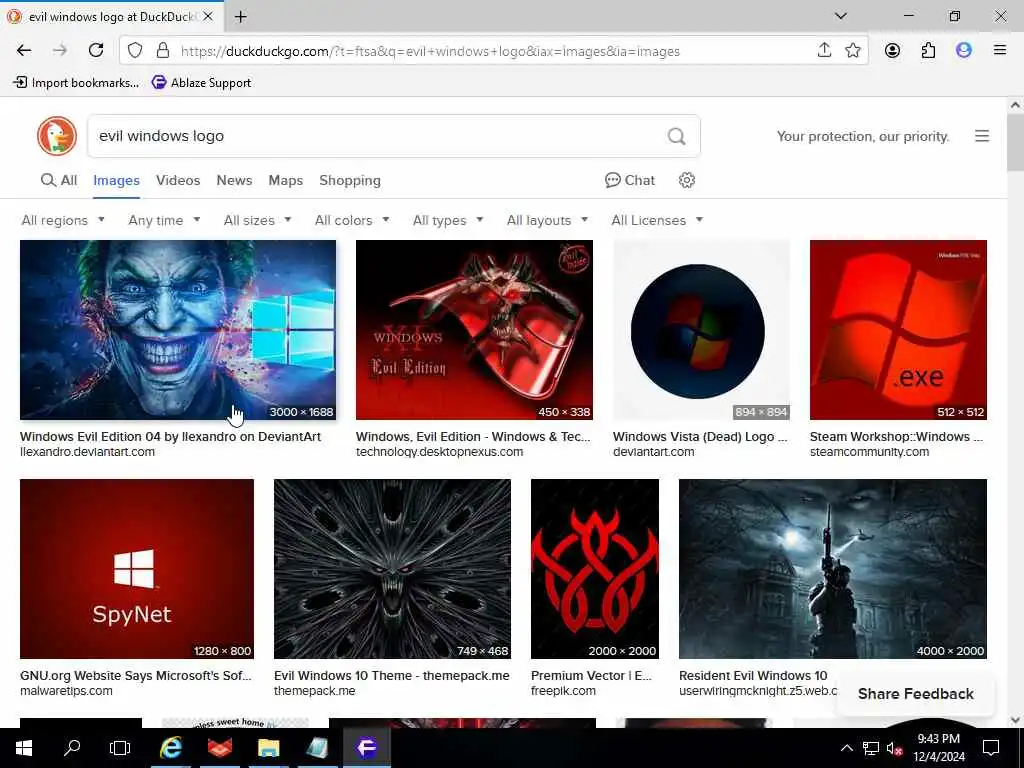1024x768 pixels.
Task: Click steamcommunity.com source link
Action: (869, 452)
